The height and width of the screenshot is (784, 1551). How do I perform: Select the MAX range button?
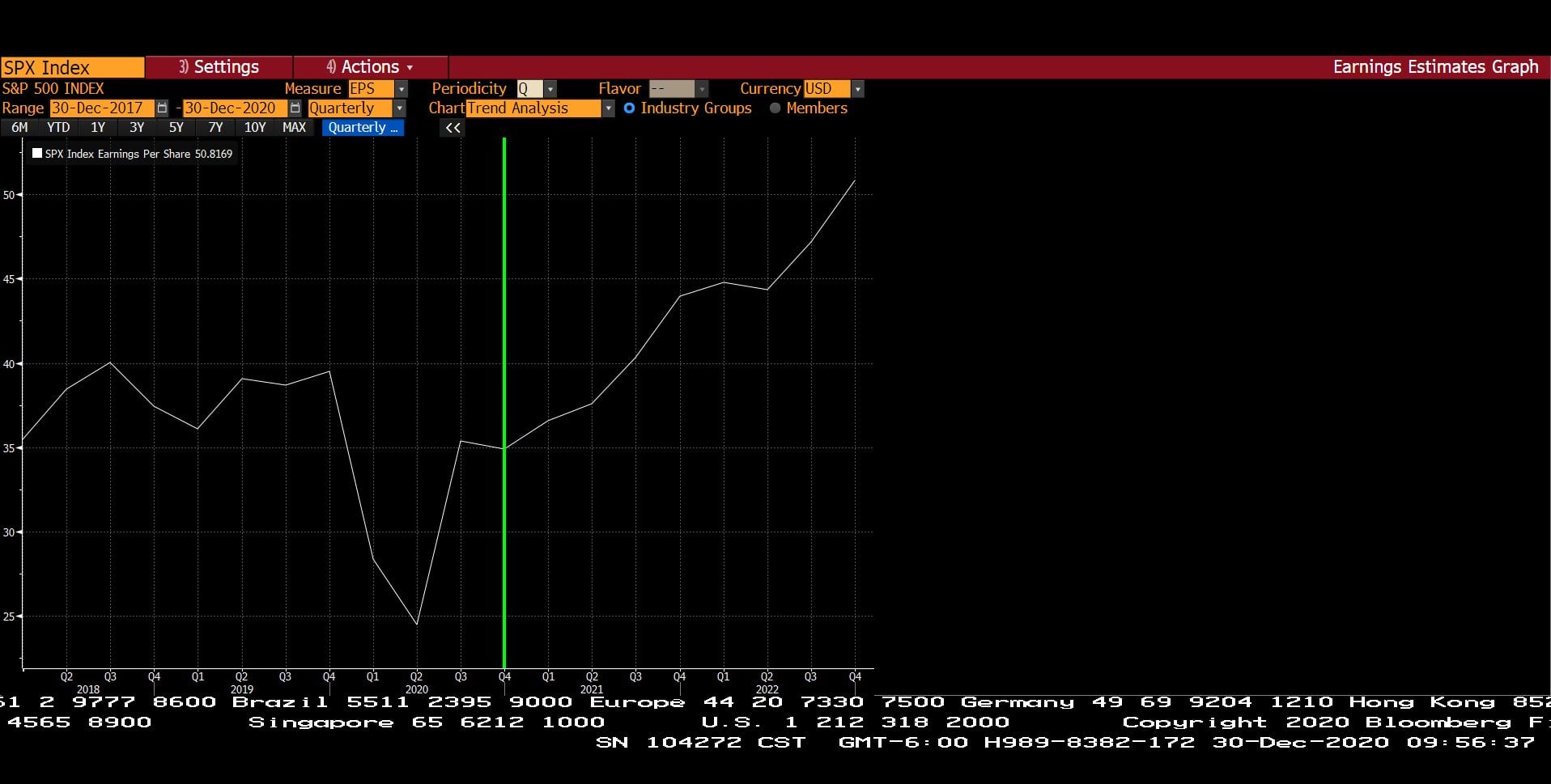click(294, 128)
